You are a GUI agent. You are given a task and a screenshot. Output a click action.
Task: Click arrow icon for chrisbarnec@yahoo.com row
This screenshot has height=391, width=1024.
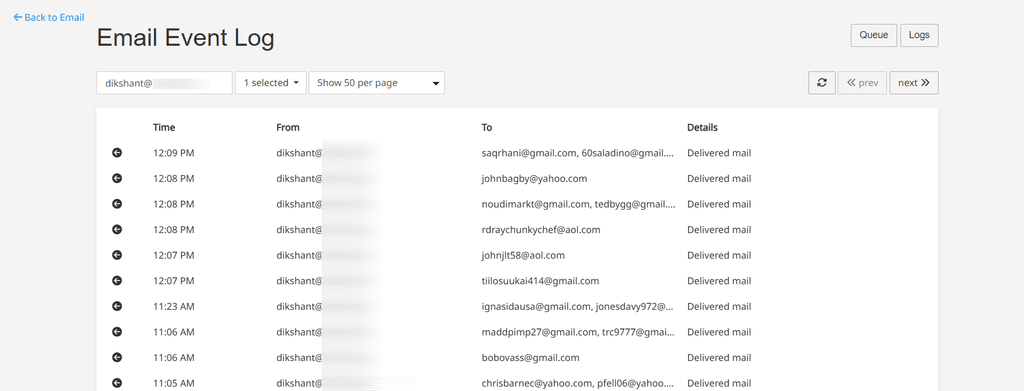pos(117,383)
